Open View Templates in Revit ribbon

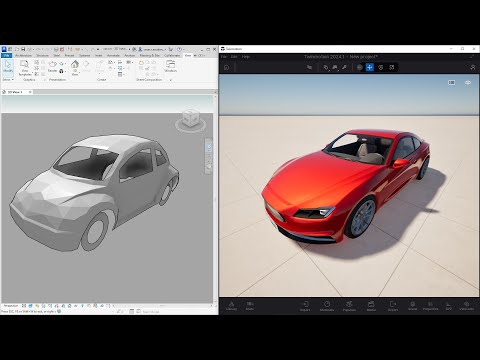pyautogui.click(x=24, y=68)
